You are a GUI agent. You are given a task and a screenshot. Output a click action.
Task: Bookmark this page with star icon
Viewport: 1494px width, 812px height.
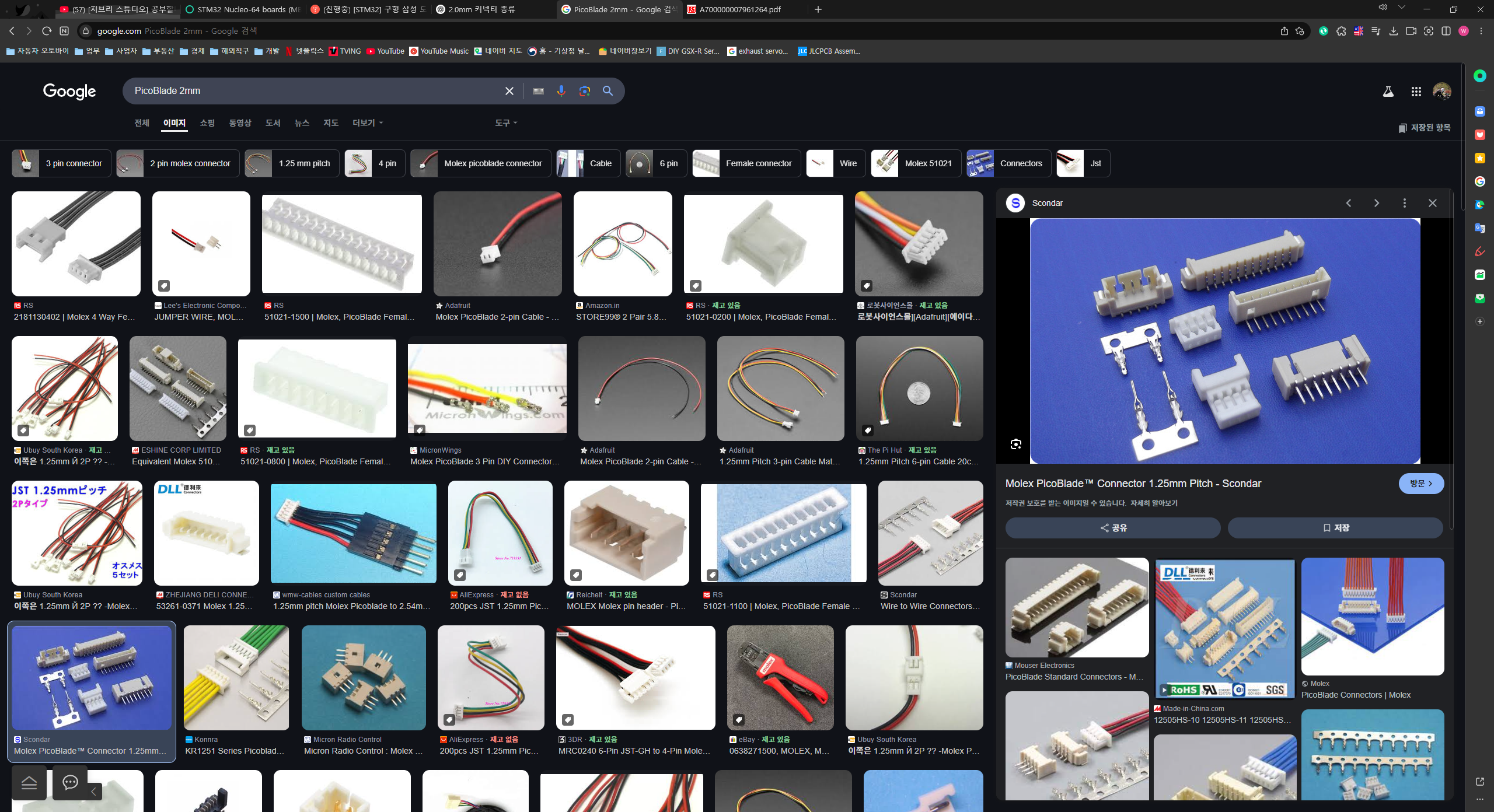(1300, 31)
